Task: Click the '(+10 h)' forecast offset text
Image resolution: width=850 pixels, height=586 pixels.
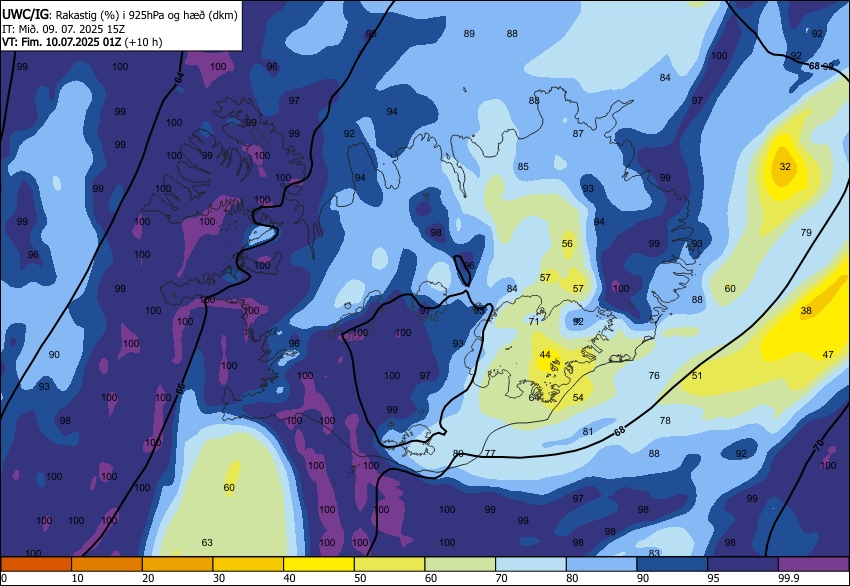Action: (144, 42)
